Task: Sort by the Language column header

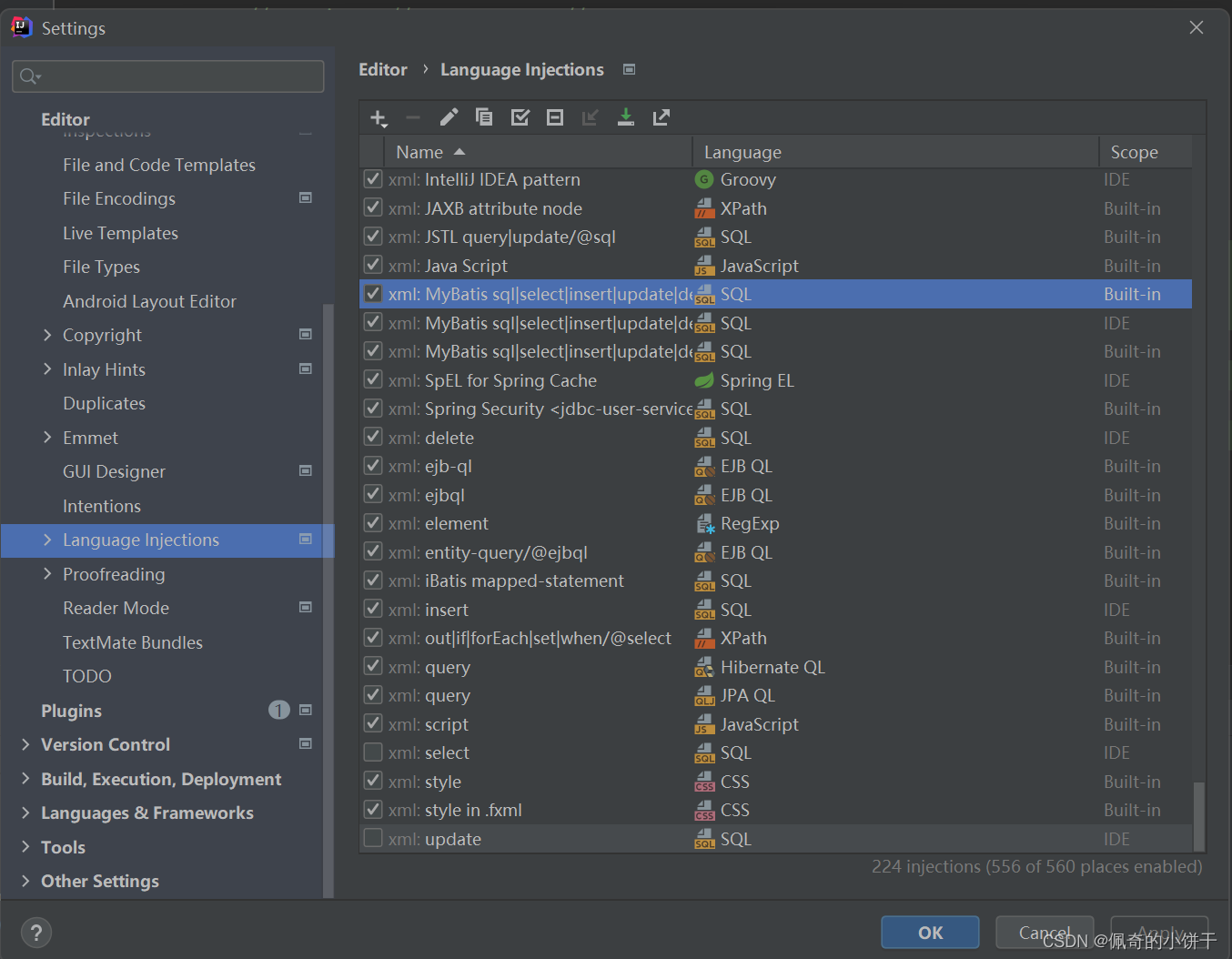Action: tap(895, 152)
